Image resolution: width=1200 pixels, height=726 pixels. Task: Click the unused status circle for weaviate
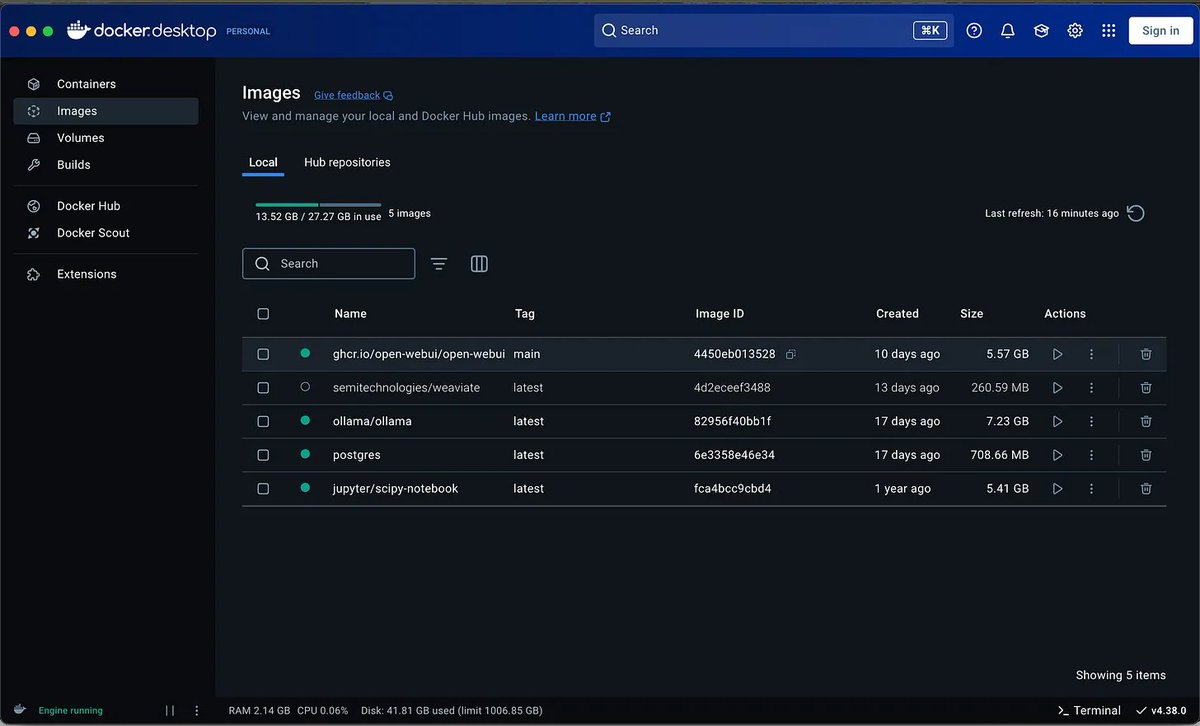[x=305, y=387]
